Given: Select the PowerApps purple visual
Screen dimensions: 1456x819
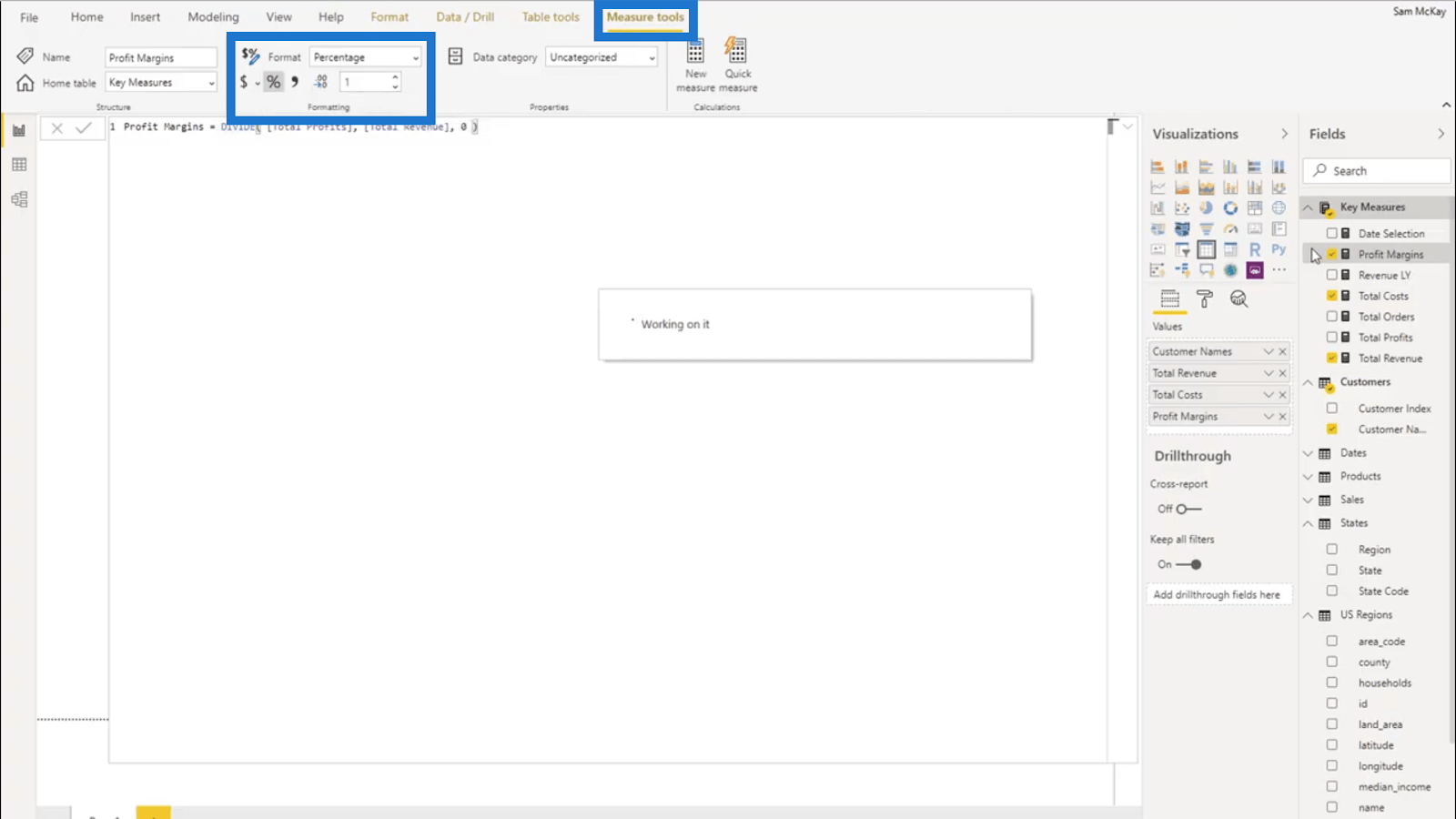Looking at the screenshot, I should tap(1255, 270).
